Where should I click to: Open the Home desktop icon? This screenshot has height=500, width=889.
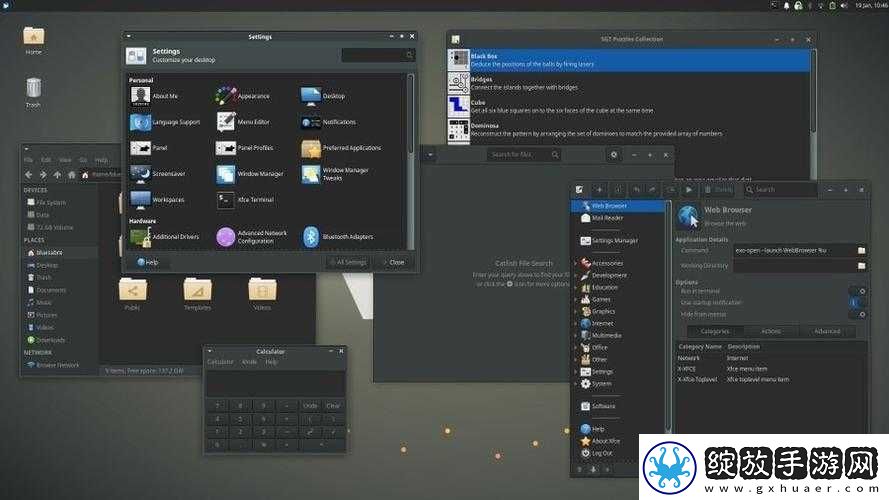(33, 40)
